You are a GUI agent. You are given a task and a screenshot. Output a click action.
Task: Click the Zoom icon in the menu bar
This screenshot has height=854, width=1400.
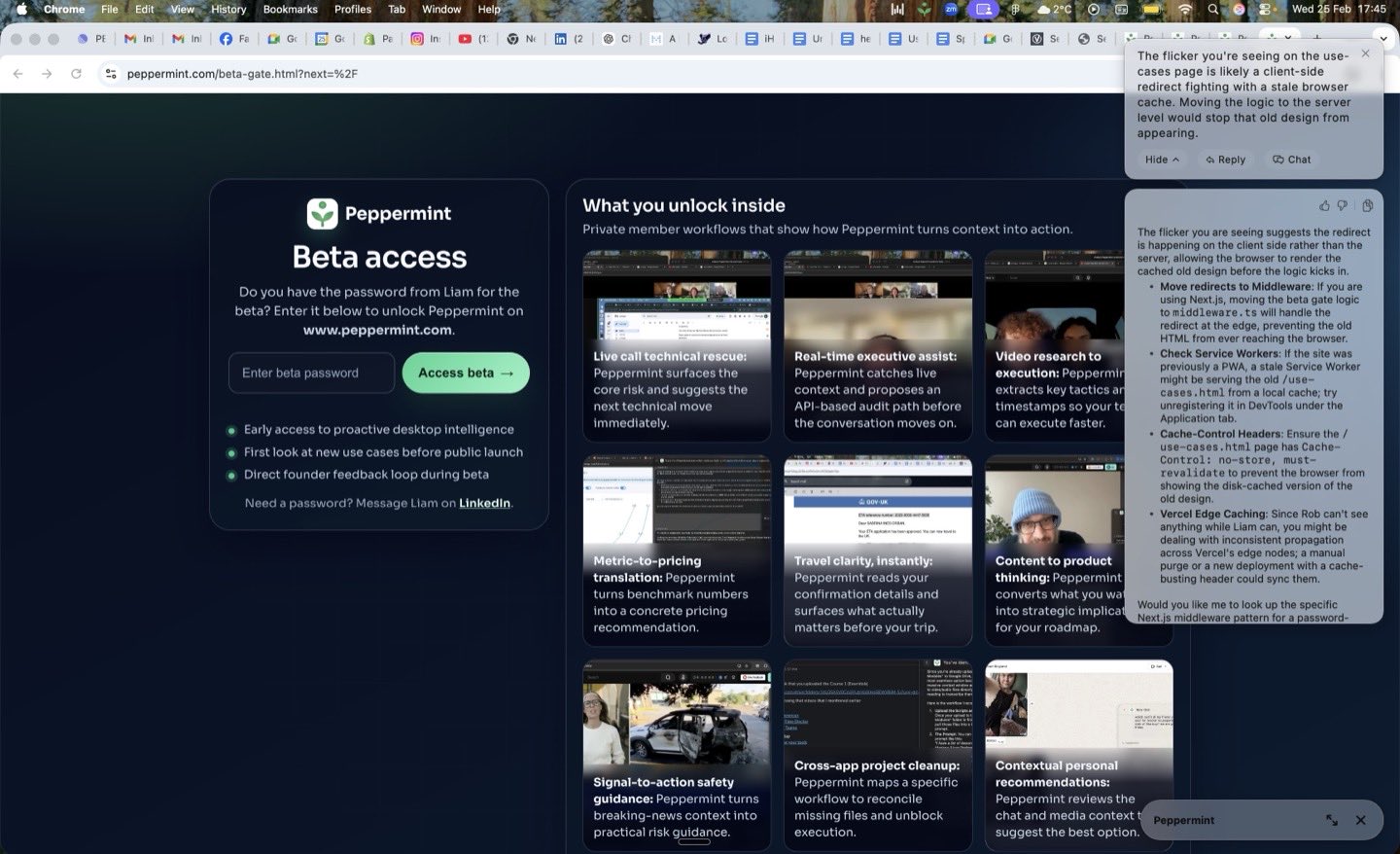[951, 10]
